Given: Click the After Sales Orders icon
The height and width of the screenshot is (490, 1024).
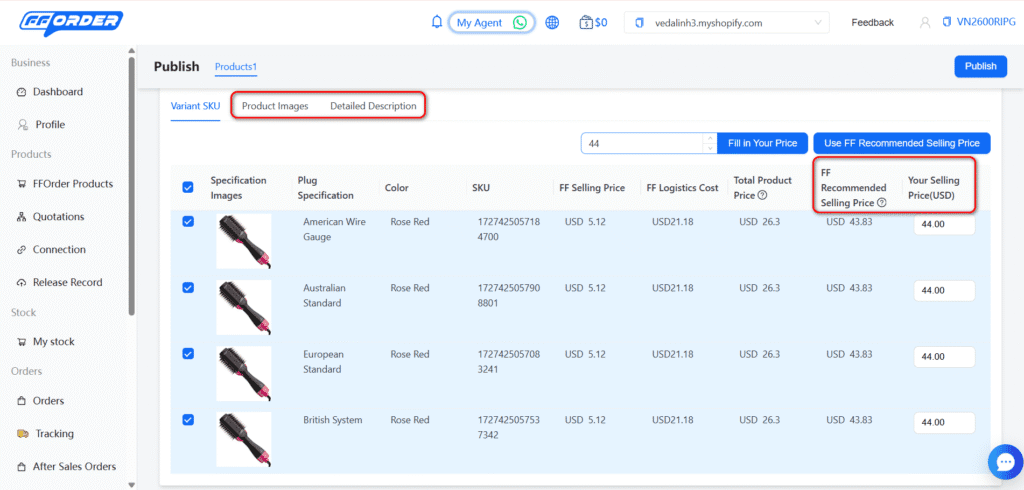Looking at the screenshot, I should click(22, 467).
